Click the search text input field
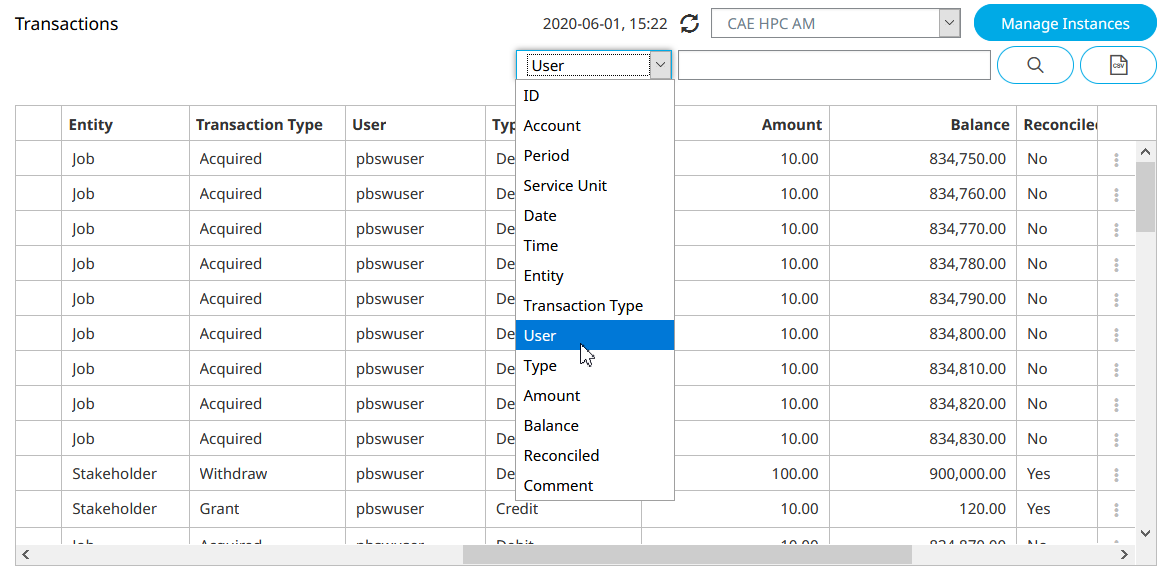Screen dimensions: 1168x571 (x=834, y=66)
